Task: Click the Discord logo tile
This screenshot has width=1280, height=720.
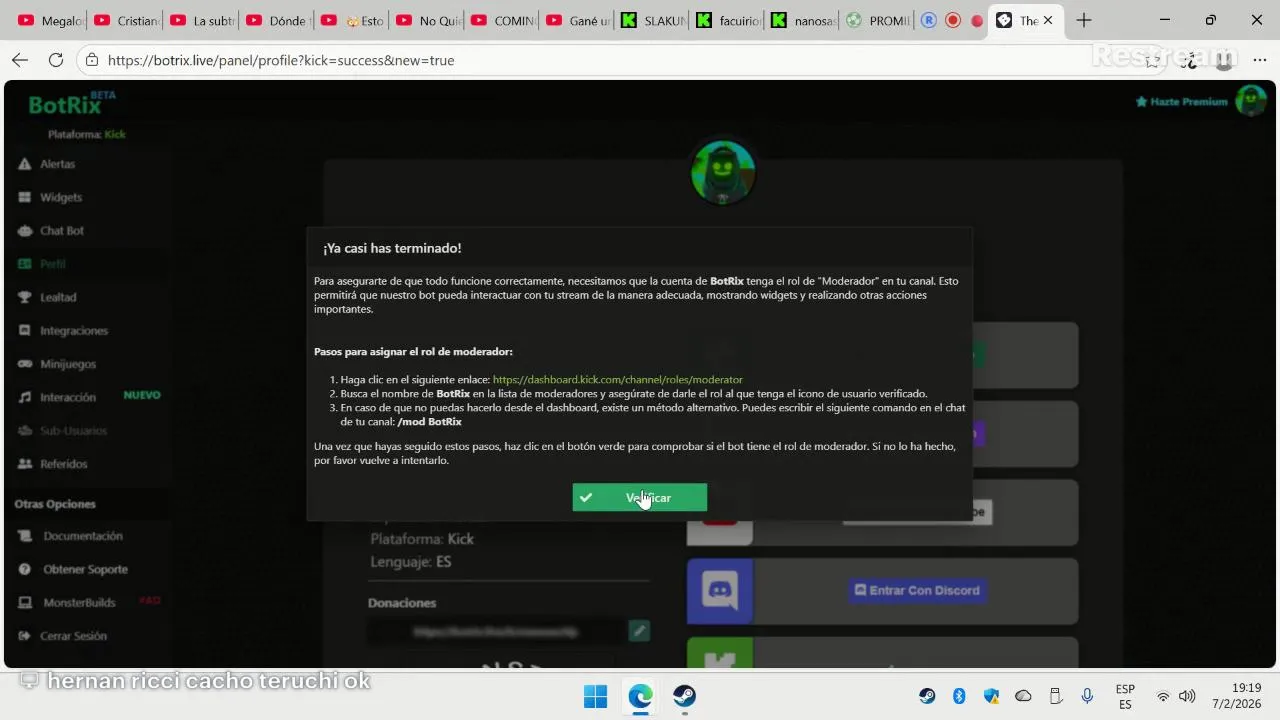Action: click(x=720, y=591)
